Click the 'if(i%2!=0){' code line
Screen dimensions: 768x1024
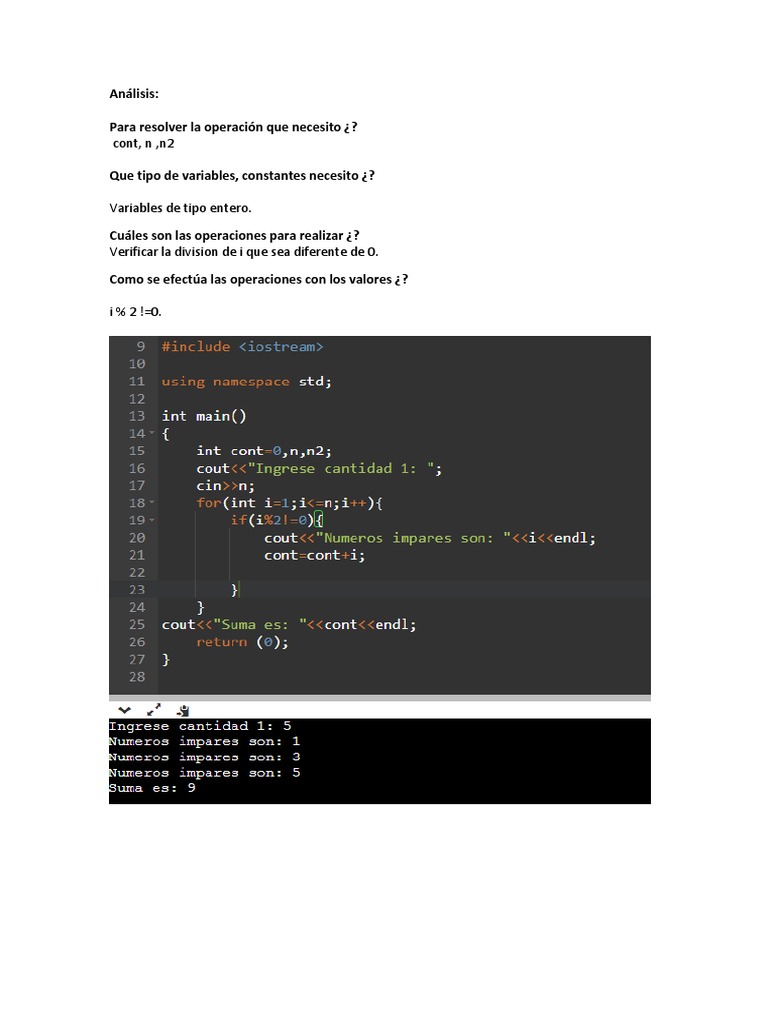(277, 520)
